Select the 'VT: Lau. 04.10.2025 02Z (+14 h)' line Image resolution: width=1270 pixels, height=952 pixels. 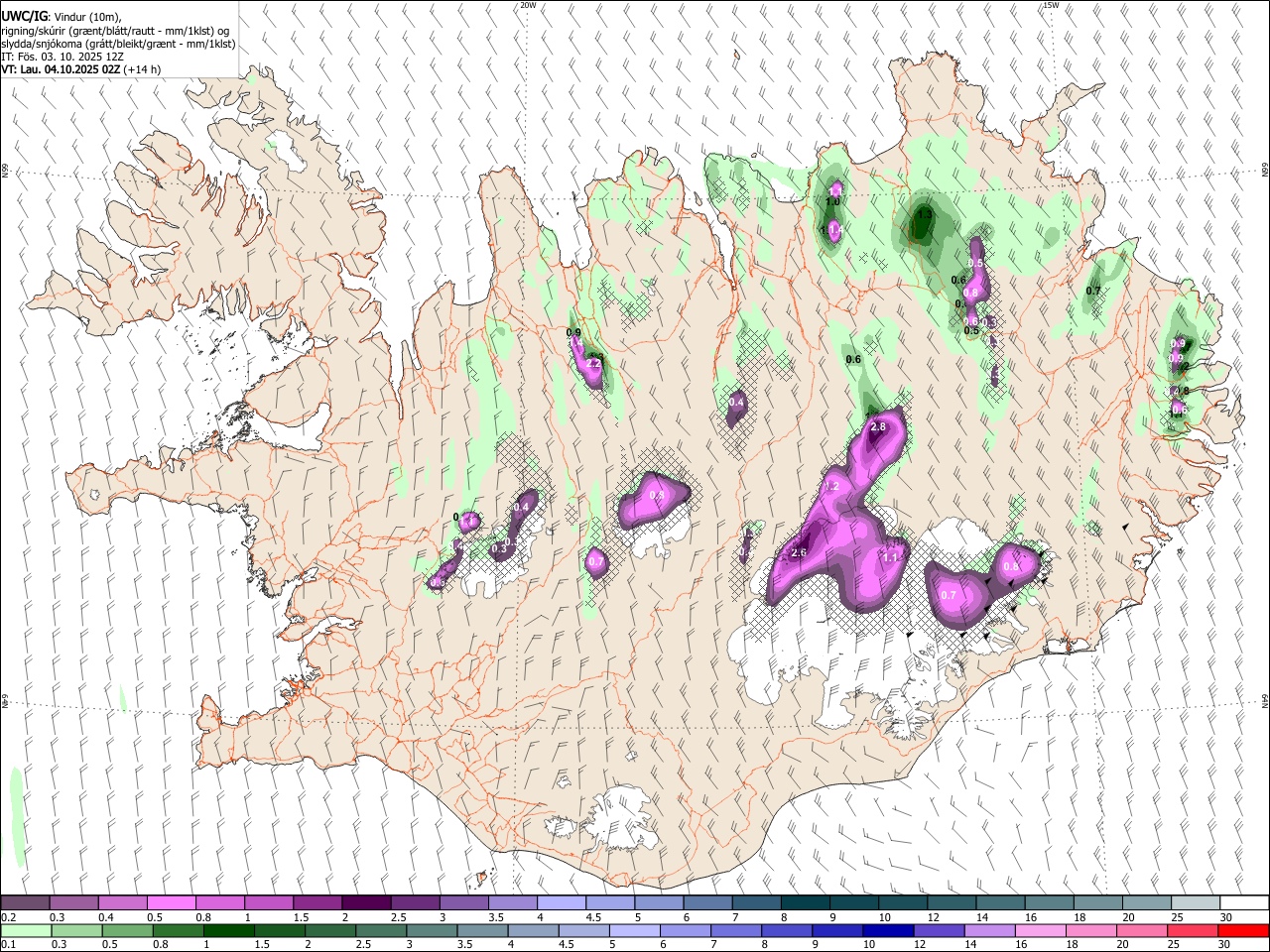point(80,69)
